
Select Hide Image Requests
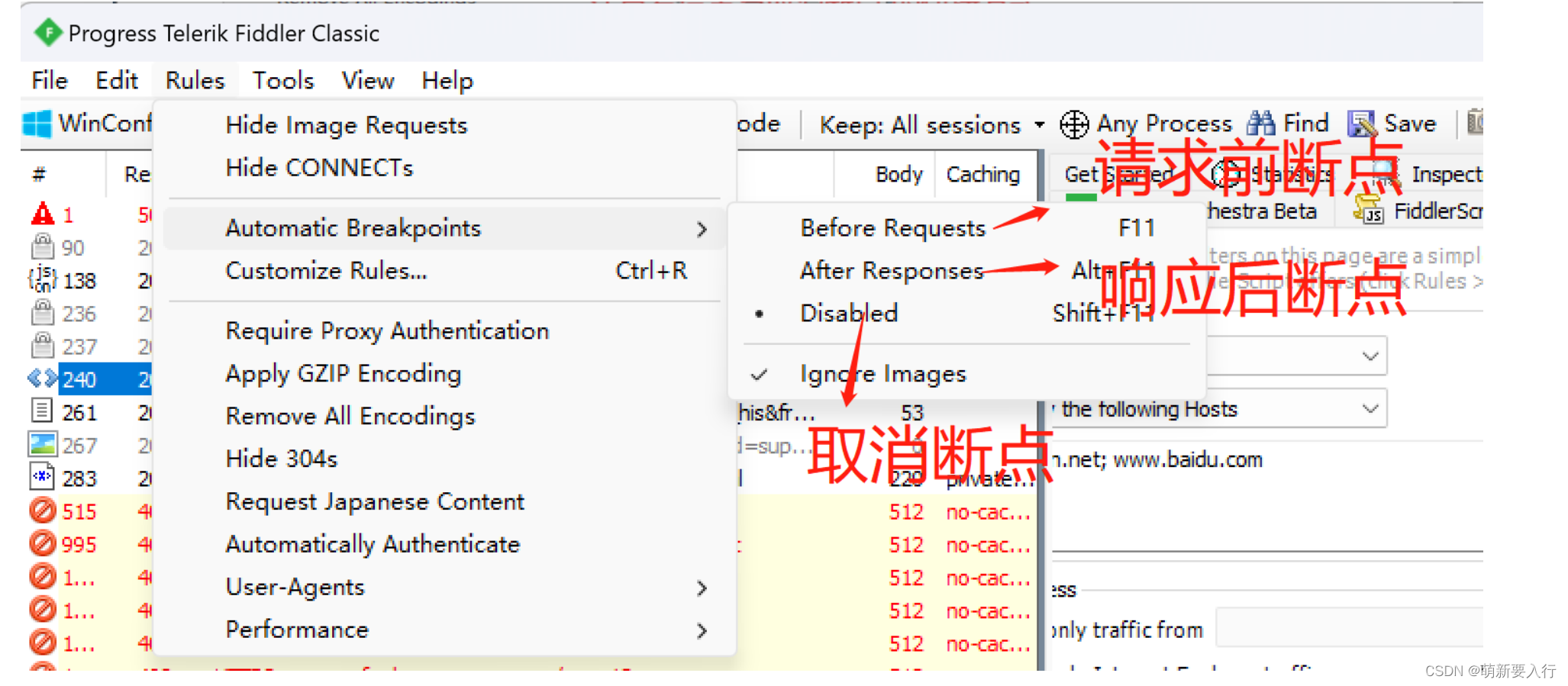coord(347,125)
